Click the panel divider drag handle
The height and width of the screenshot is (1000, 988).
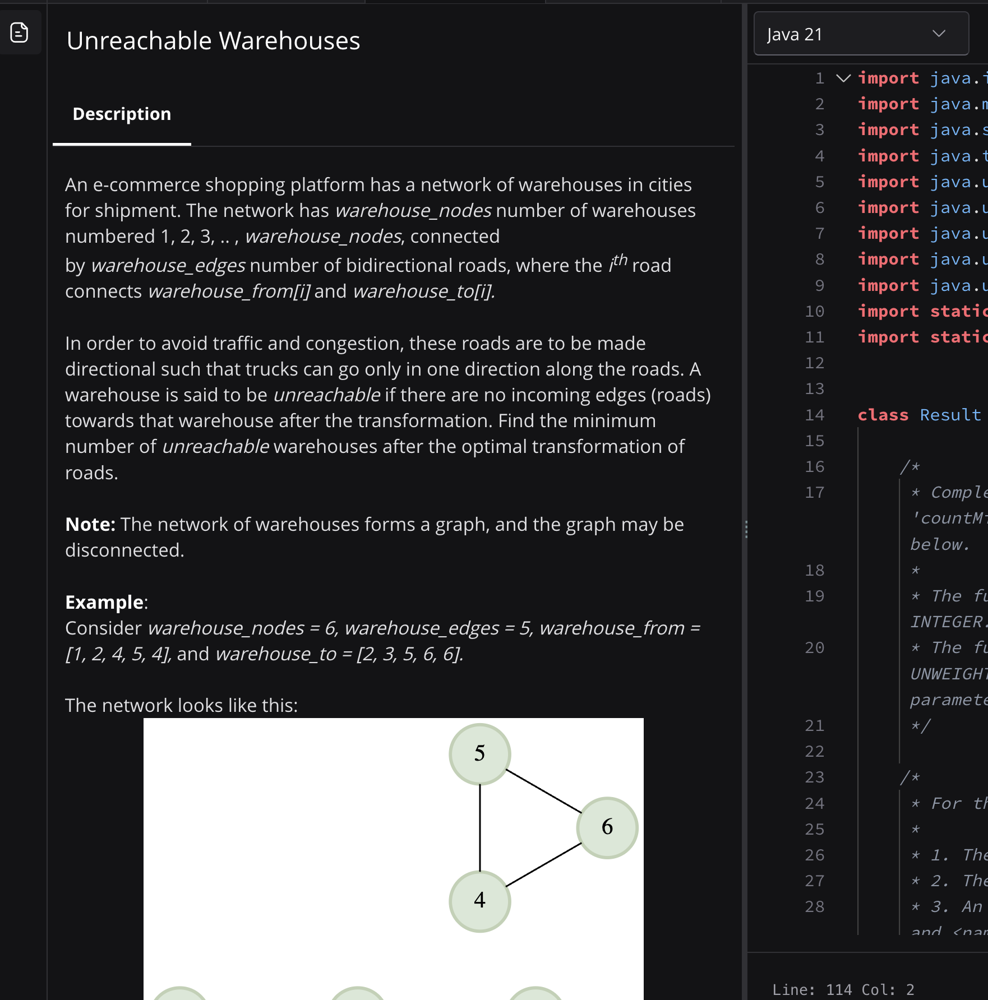[x=746, y=530]
